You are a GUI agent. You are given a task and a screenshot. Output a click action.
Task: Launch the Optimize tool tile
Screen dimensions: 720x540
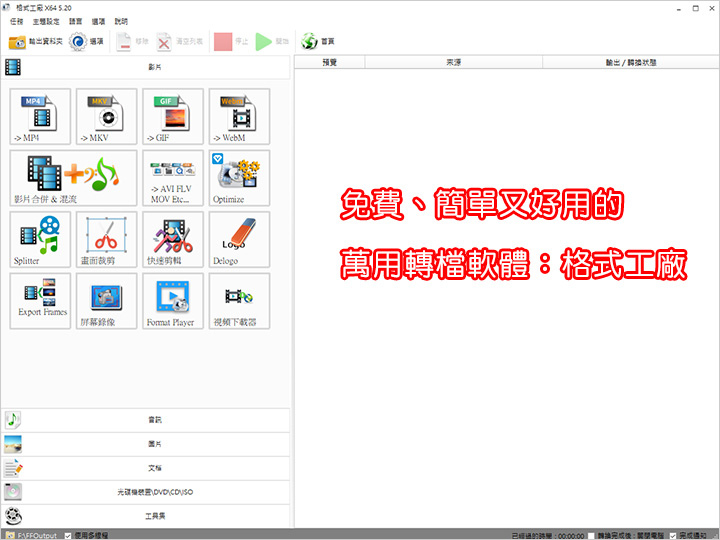[x=239, y=178]
